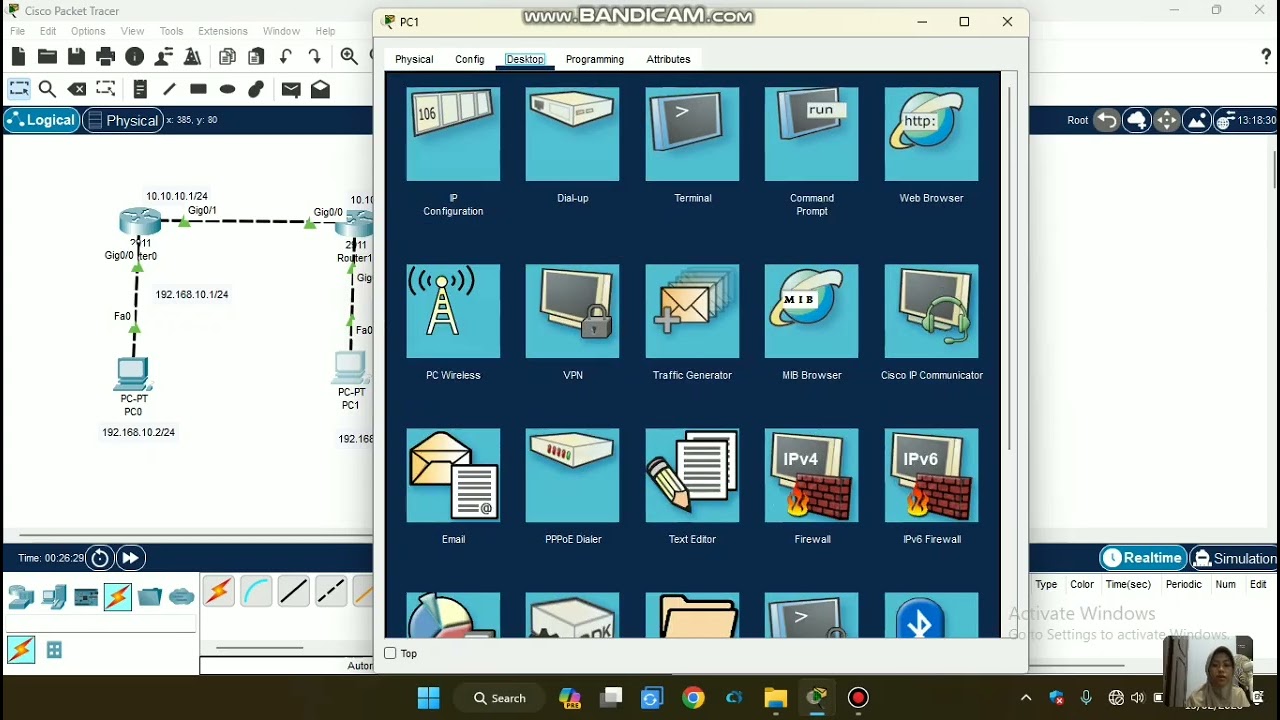Click the New Cluster cloud button
The height and width of the screenshot is (720, 1280).
click(x=1137, y=120)
